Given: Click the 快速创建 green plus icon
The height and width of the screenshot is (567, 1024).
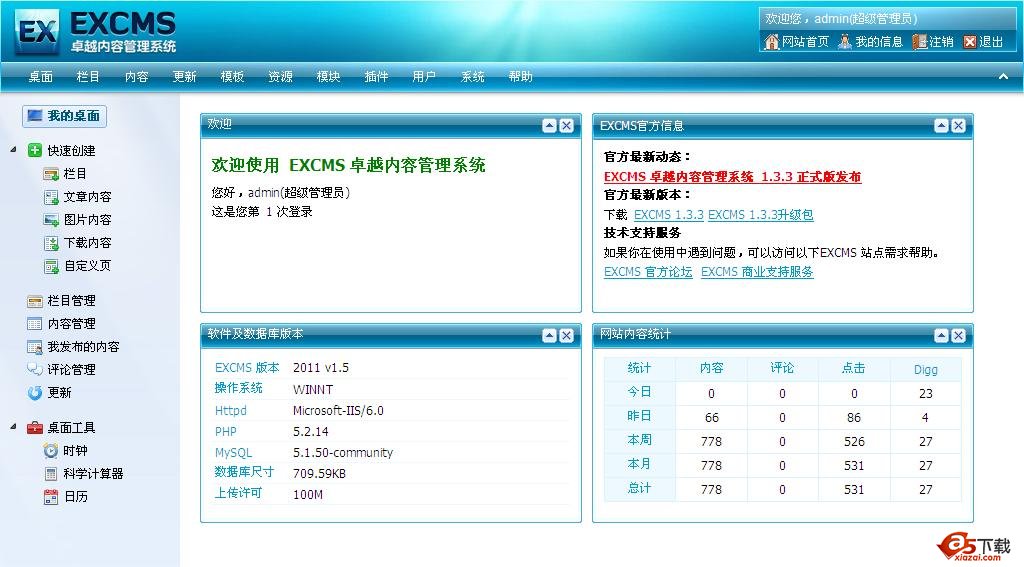Looking at the screenshot, I should 35,150.
